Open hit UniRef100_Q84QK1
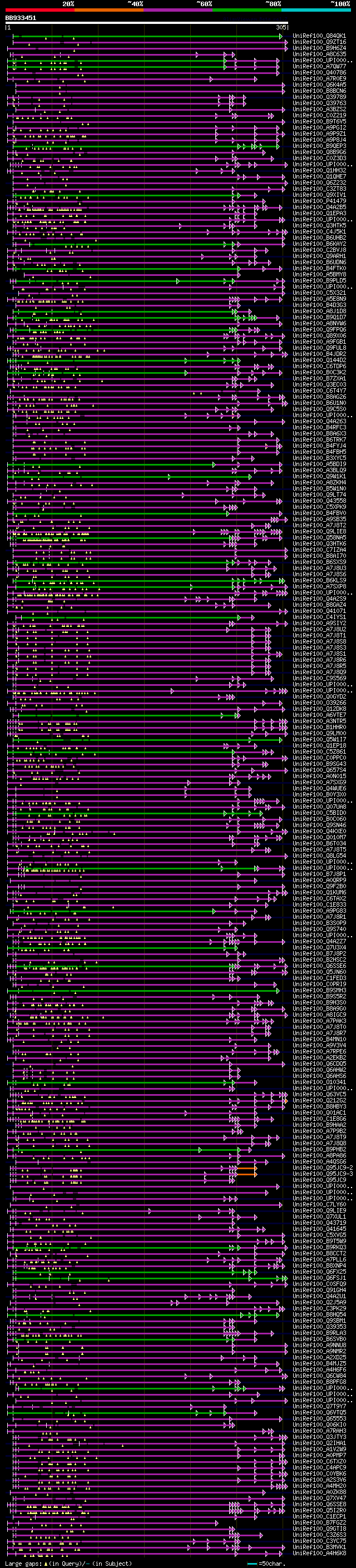This screenshot has height=1568, width=356. (x=319, y=37)
